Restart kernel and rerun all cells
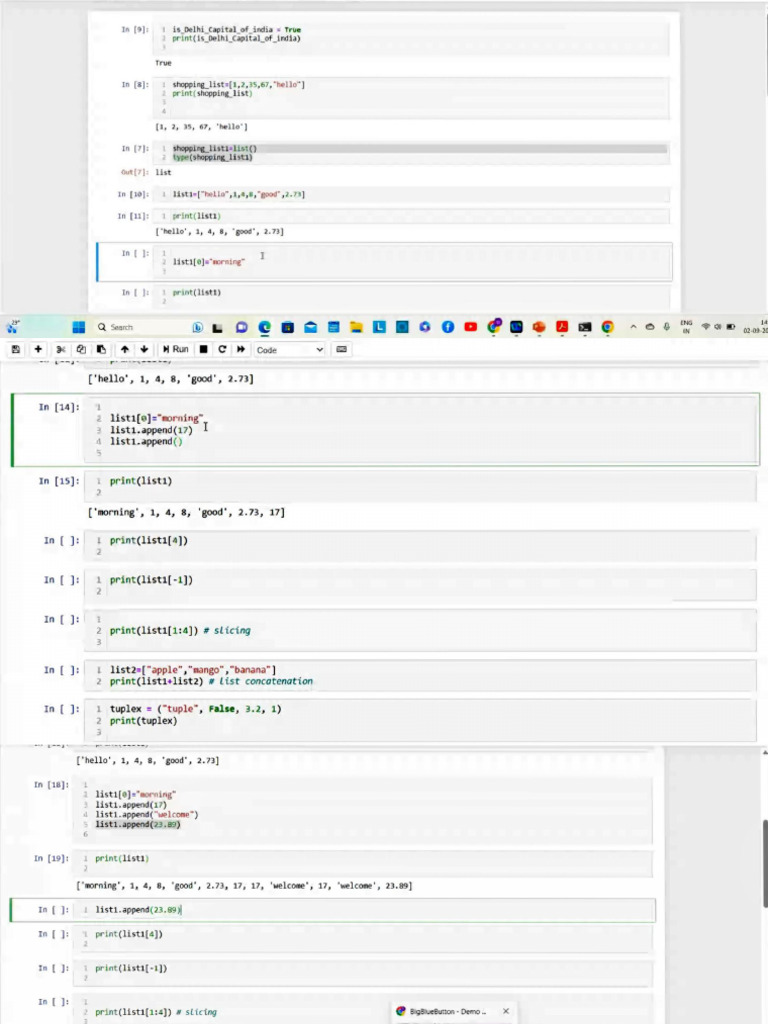This screenshot has width=768, height=1024. coord(241,349)
